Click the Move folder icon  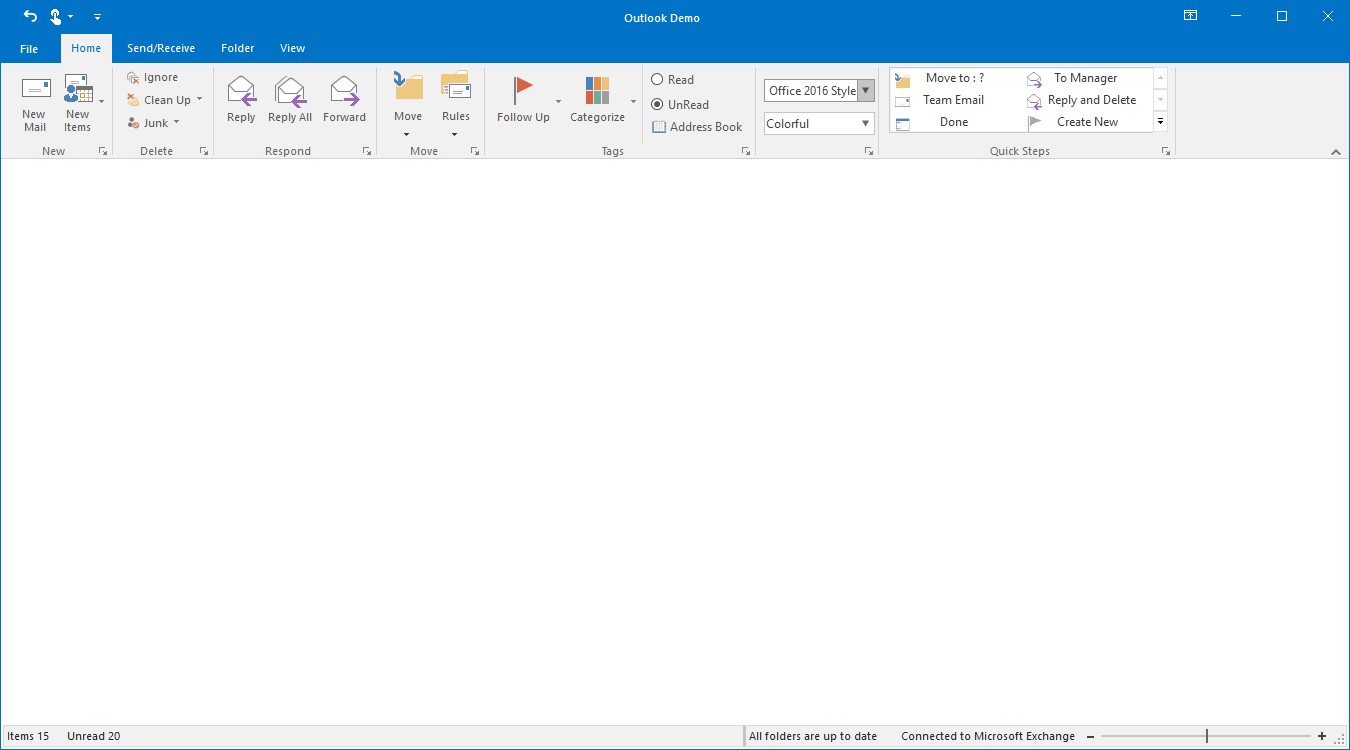pyautogui.click(x=407, y=86)
